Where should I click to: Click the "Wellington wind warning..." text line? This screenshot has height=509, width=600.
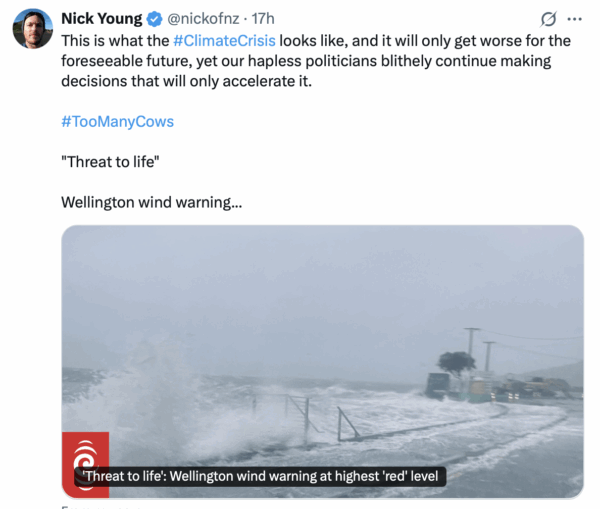coord(152,202)
